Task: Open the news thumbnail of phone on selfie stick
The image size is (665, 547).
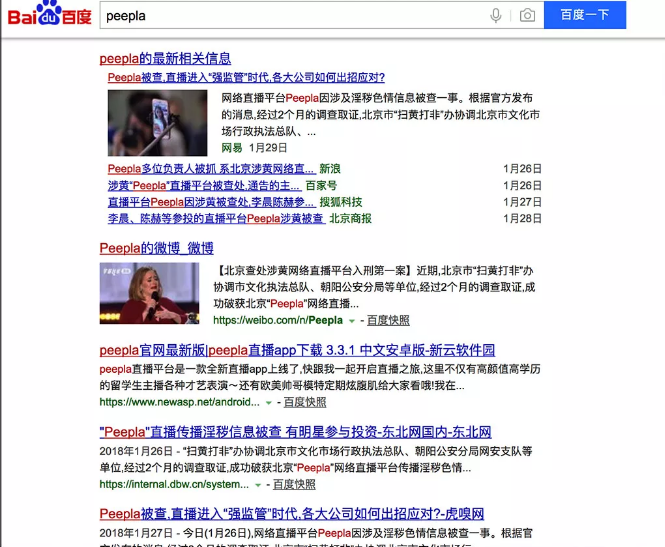Action: point(157,123)
